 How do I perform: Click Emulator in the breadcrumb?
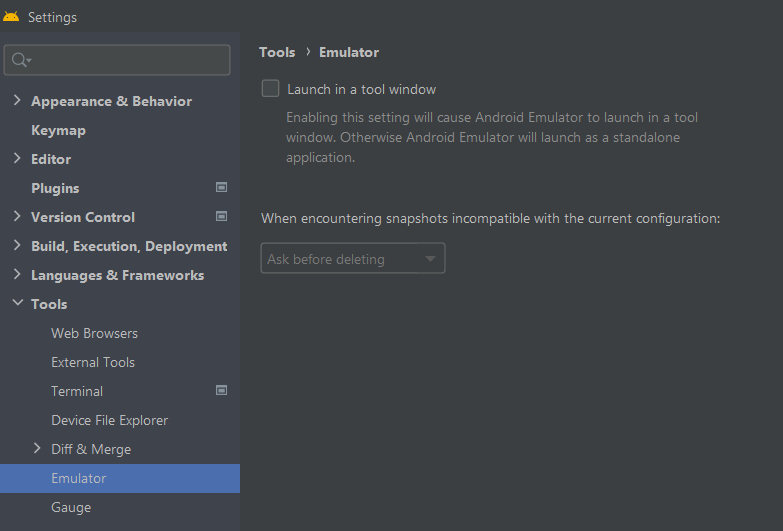(x=349, y=52)
